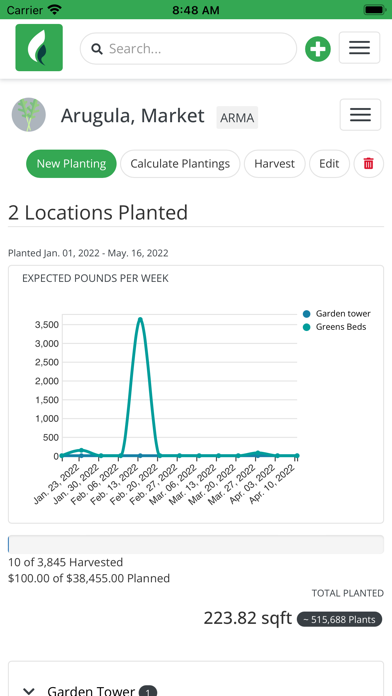
Task: Open the top navigation hamburger menu
Action: click(x=360, y=47)
